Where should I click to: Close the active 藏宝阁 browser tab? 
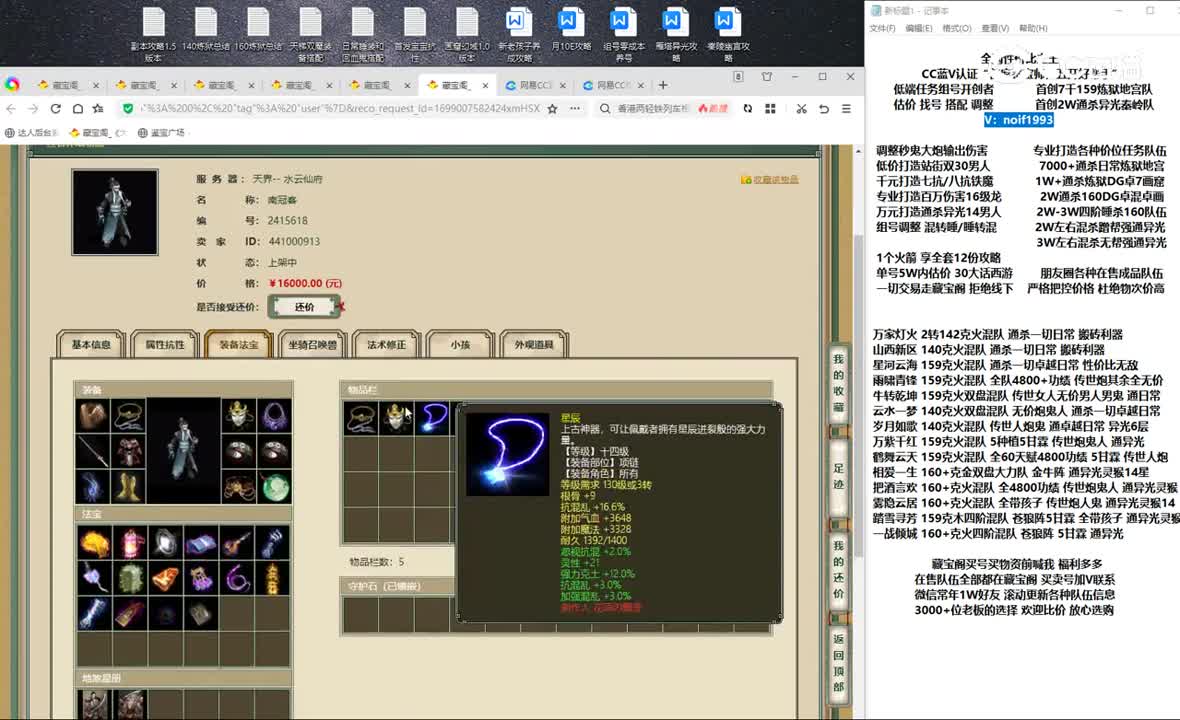pyautogui.click(x=485, y=85)
